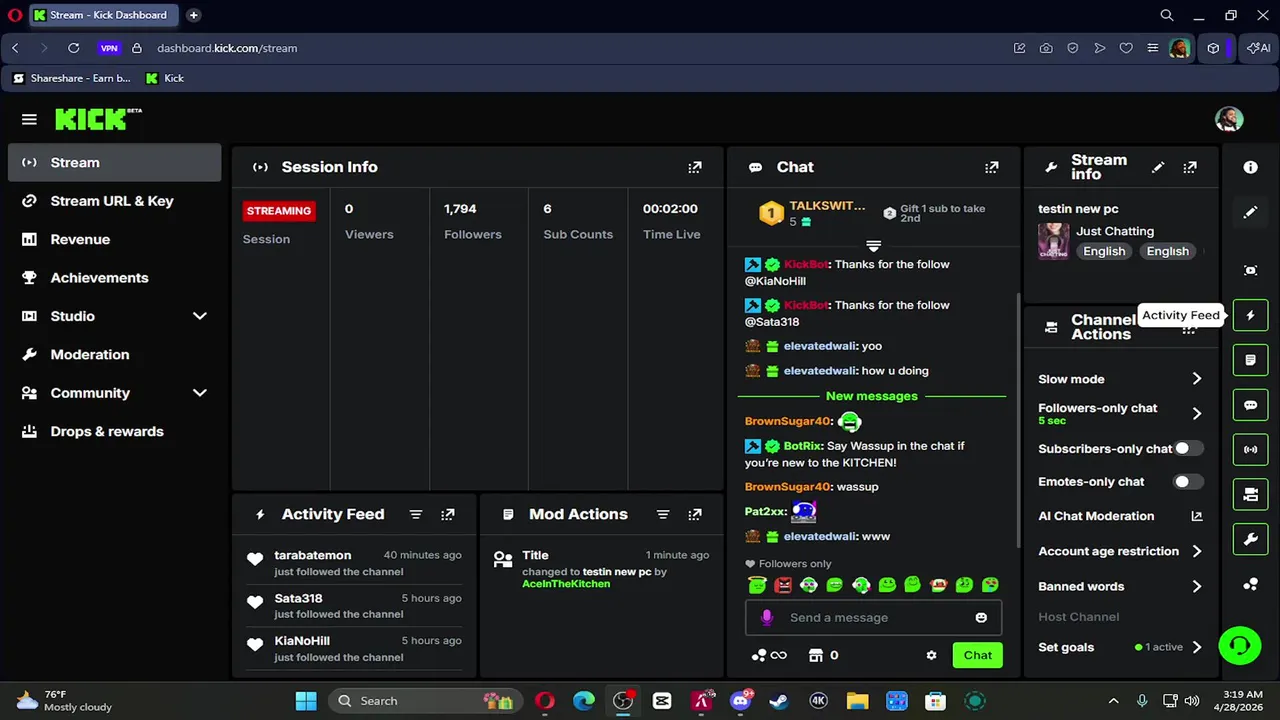Viewport: 1280px width, 720px height.
Task: Click the screen capture icon in right toolbar
Action: (x=1250, y=270)
